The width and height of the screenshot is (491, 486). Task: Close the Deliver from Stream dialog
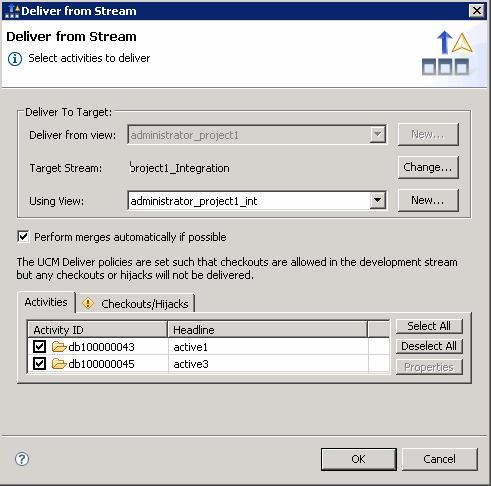(477, 11)
